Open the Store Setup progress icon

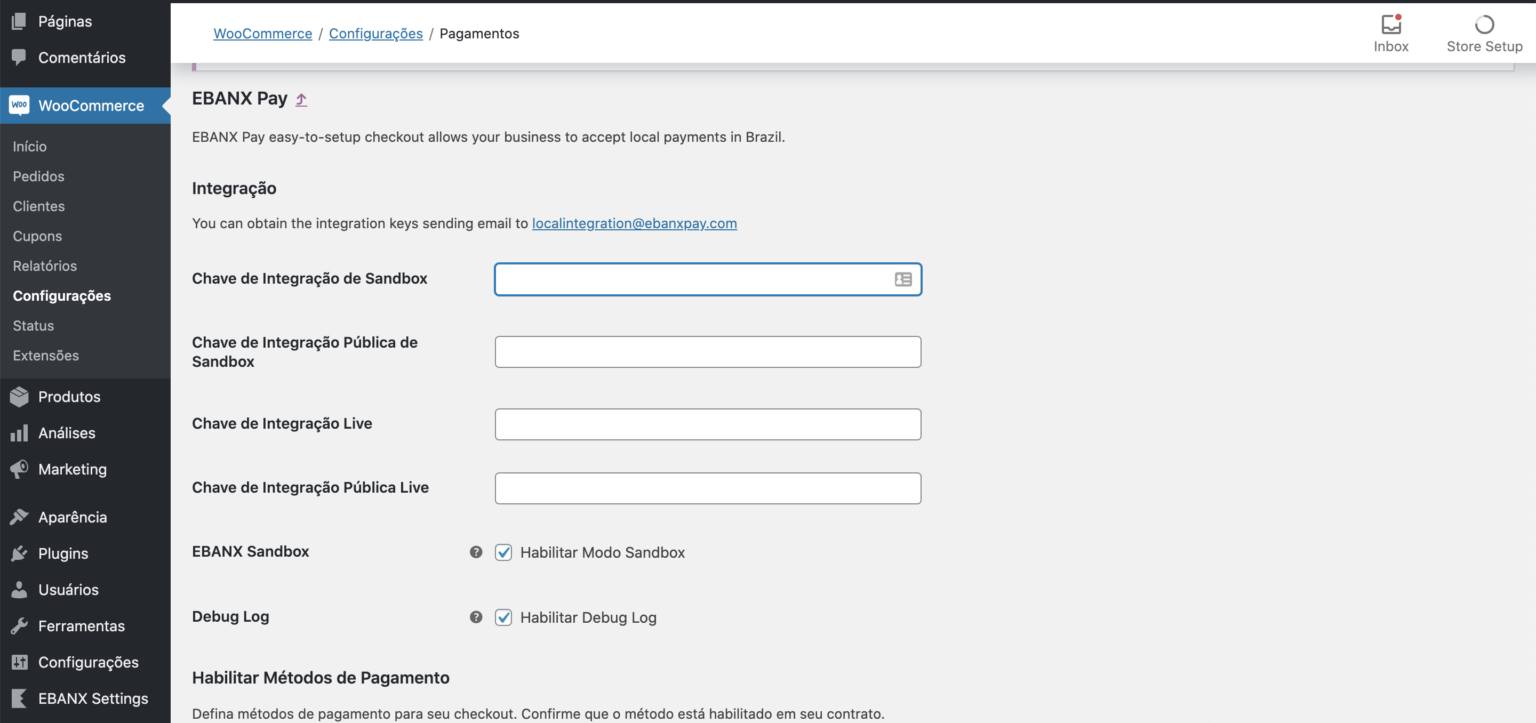(1485, 24)
